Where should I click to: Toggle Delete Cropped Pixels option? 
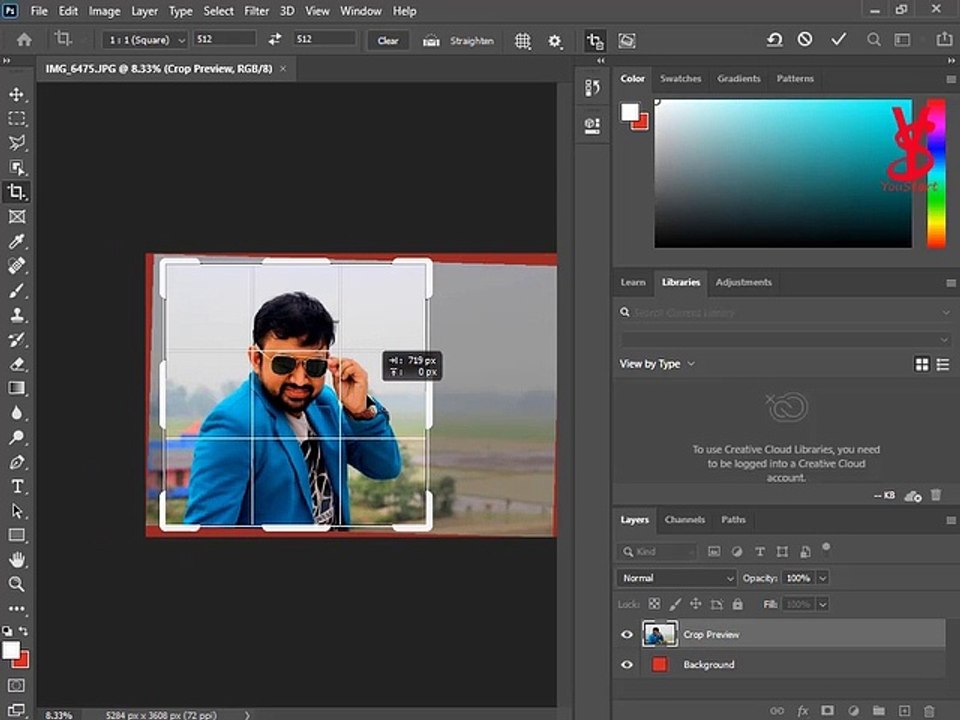coord(594,41)
